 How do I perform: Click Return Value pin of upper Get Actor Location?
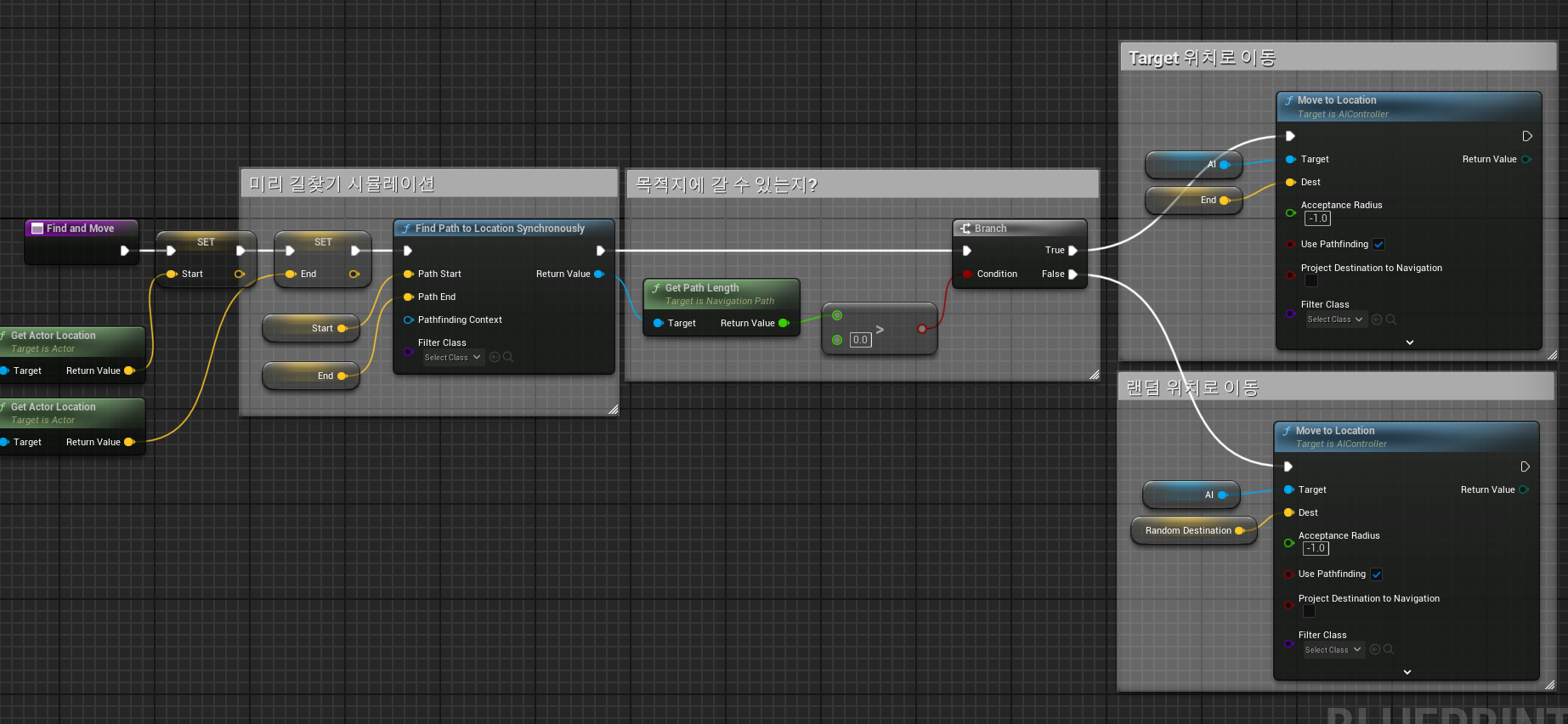point(129,370)
